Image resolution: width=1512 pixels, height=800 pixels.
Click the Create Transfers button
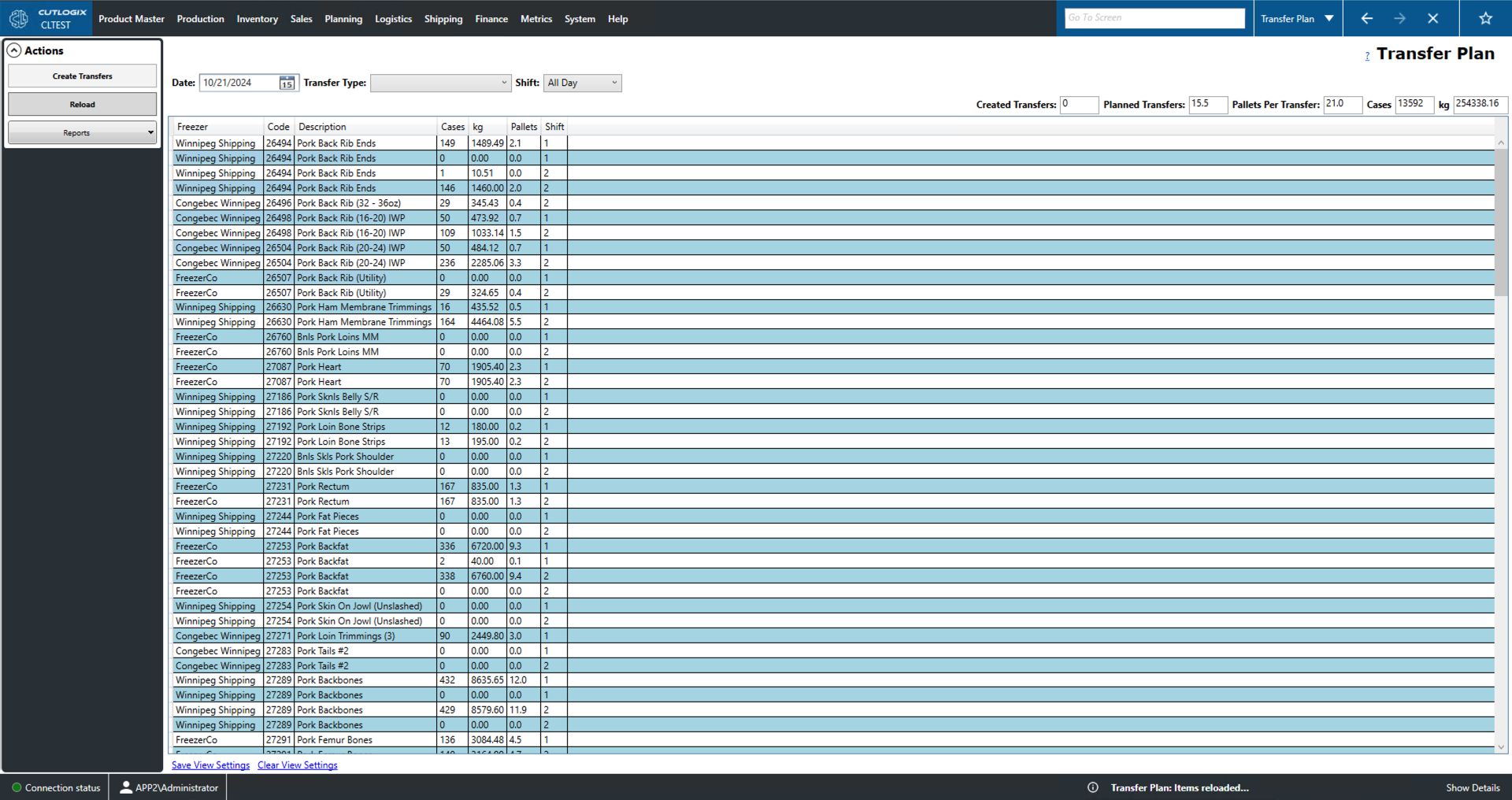coord(82,76)
